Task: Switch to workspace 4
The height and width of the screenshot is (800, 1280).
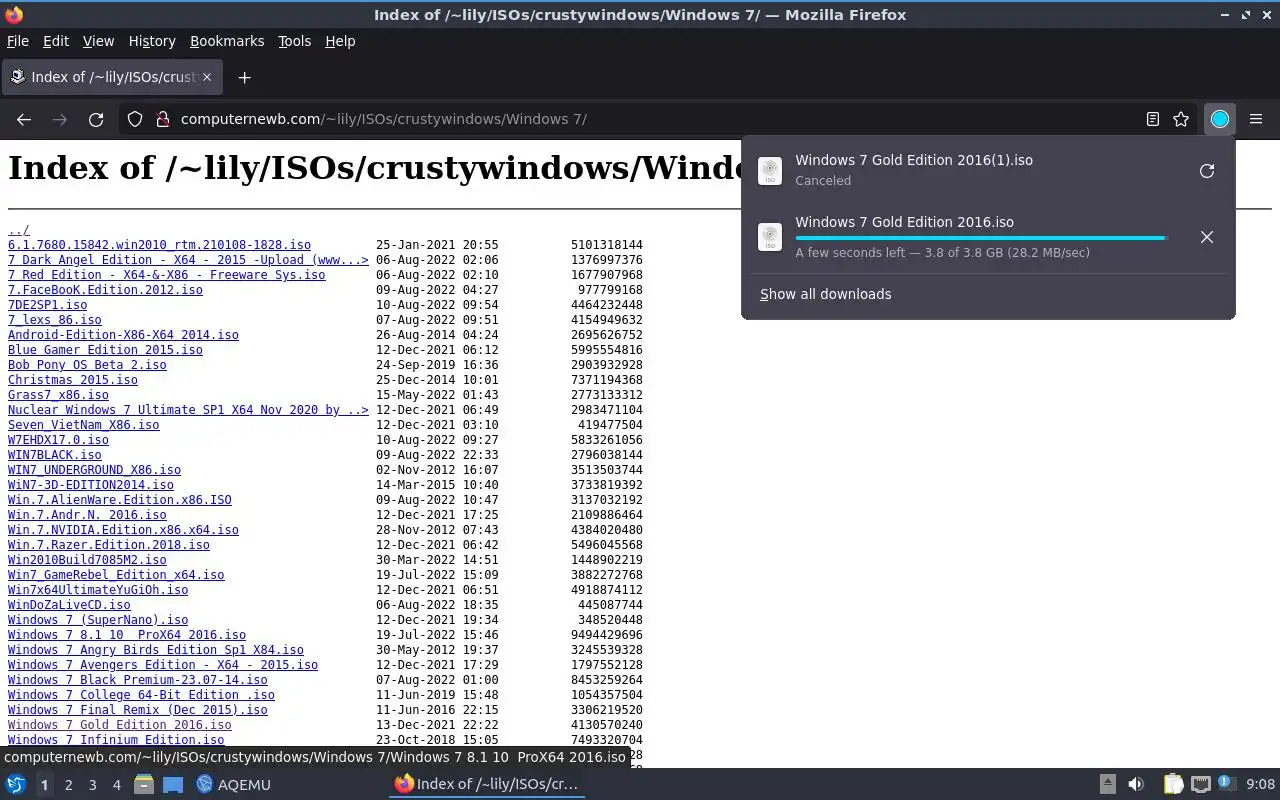Action: click(x=116, y=785)
